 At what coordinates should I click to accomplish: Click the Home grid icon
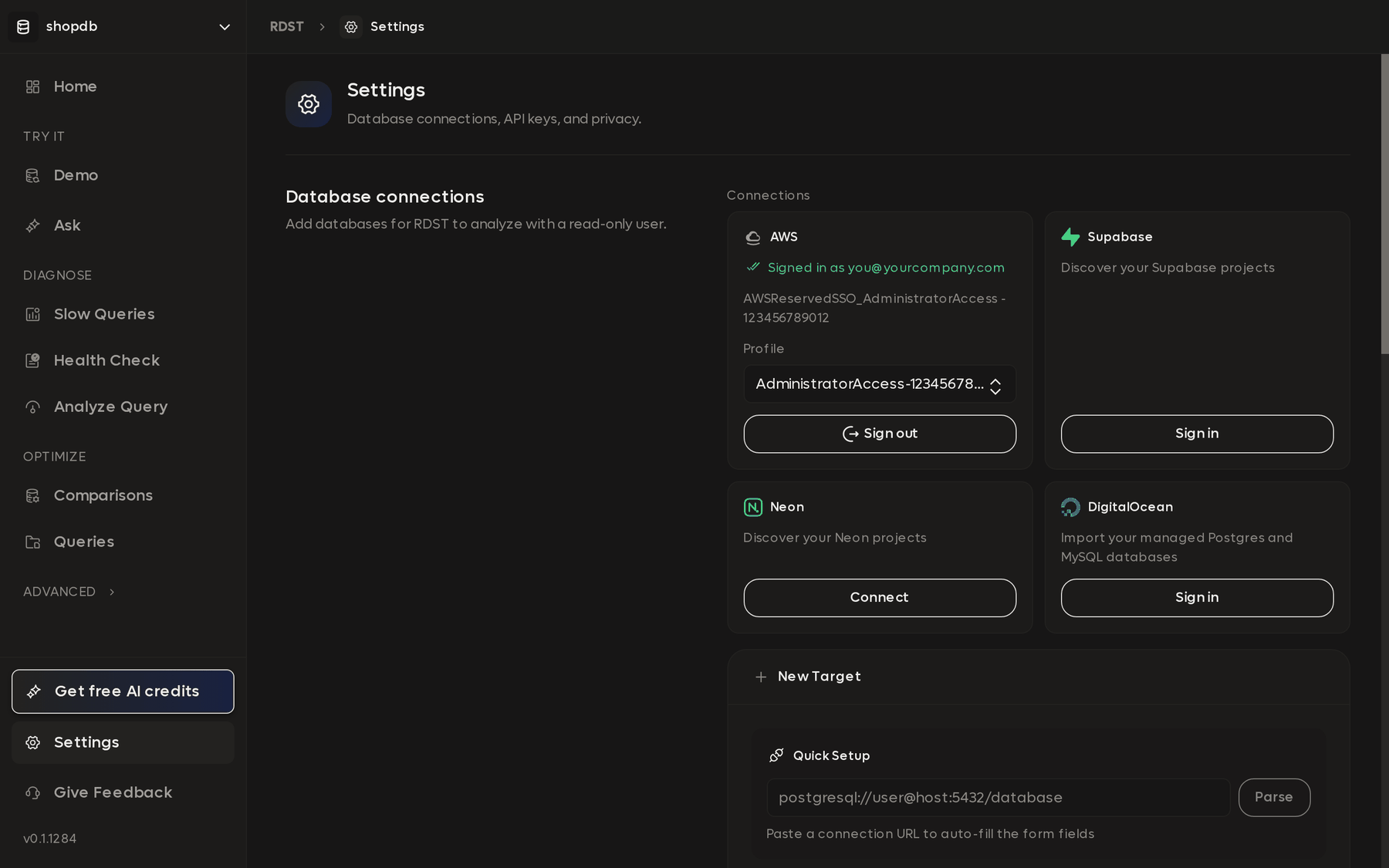[x=32, y=86]
